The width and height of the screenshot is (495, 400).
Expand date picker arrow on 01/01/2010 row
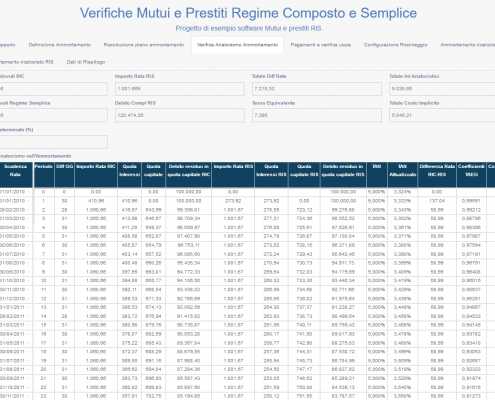(28, 192)
